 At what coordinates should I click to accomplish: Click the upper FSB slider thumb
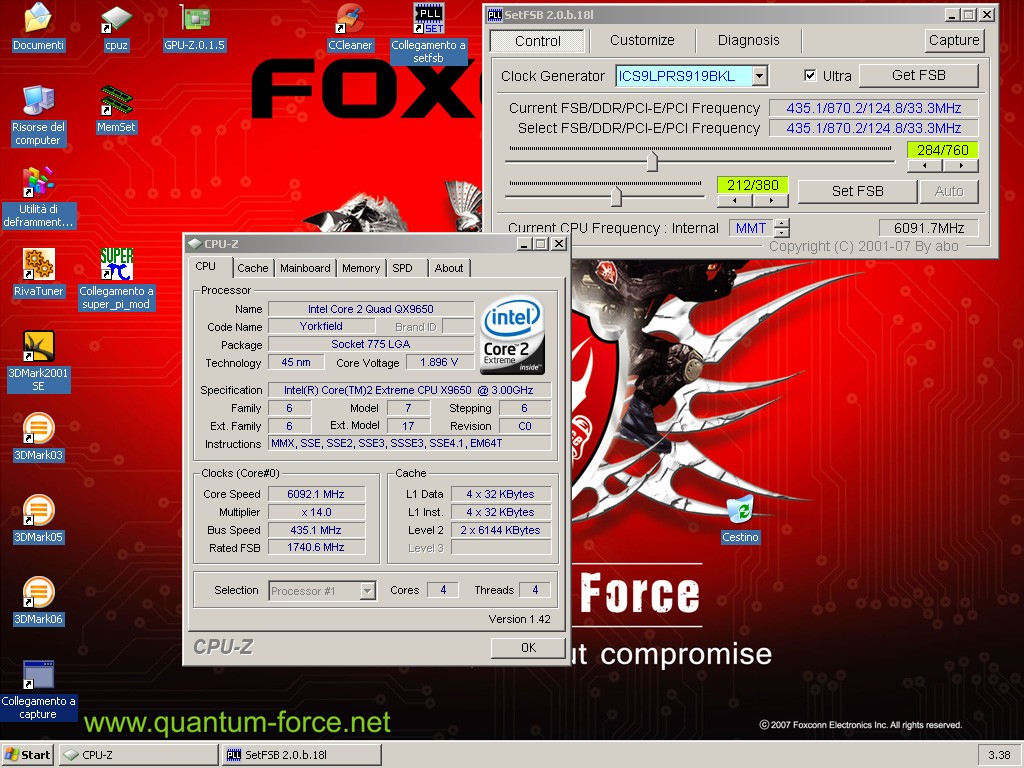point(652,161)
